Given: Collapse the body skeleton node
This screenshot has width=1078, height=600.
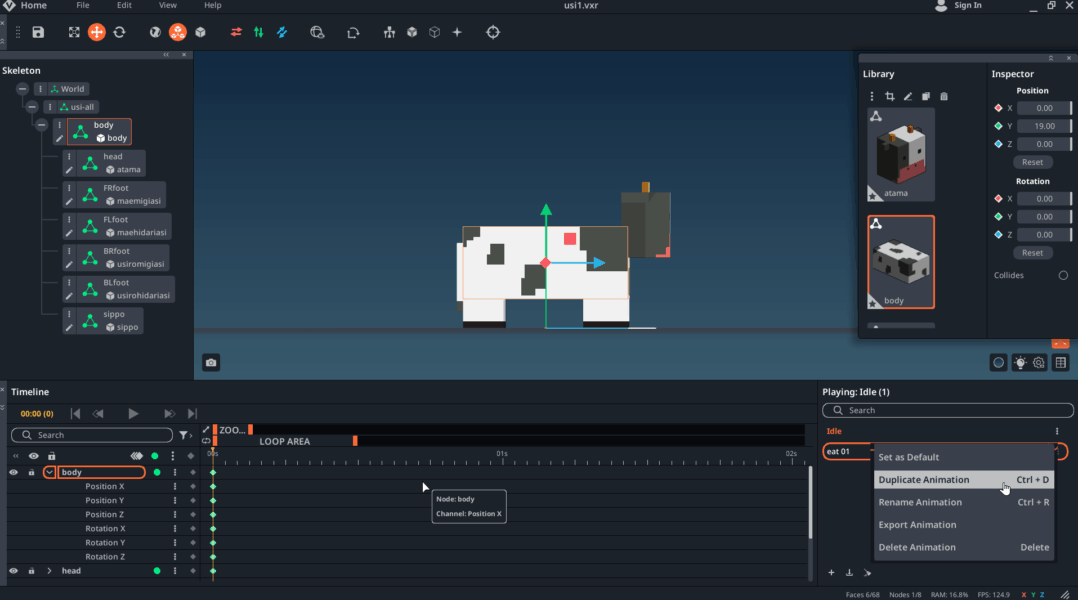Looking at the screenshot, I should (41, 125).
